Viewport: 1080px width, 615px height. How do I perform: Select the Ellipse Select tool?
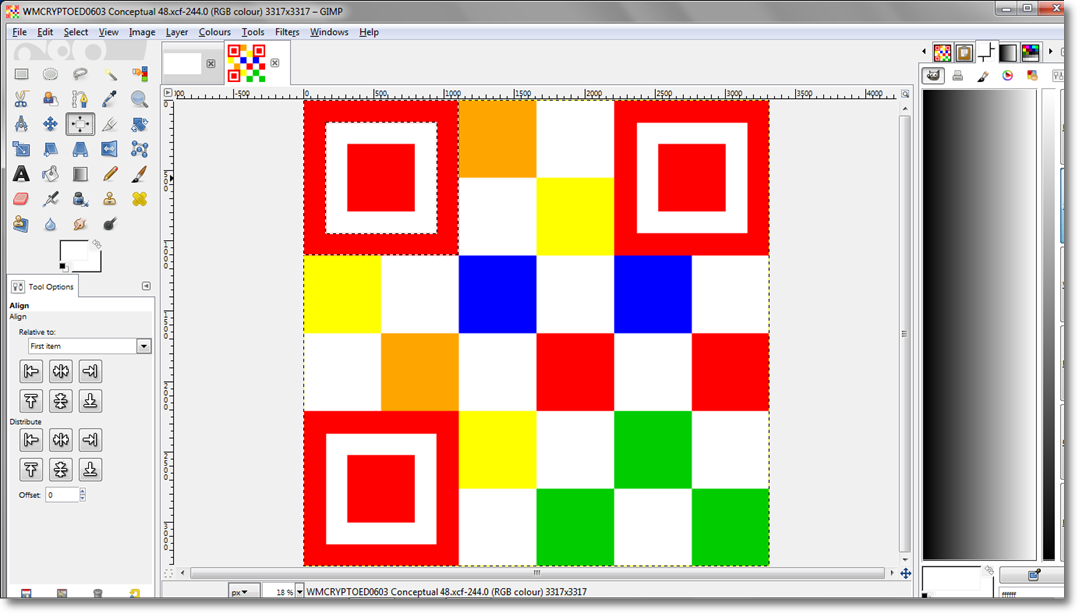(50, 74)
